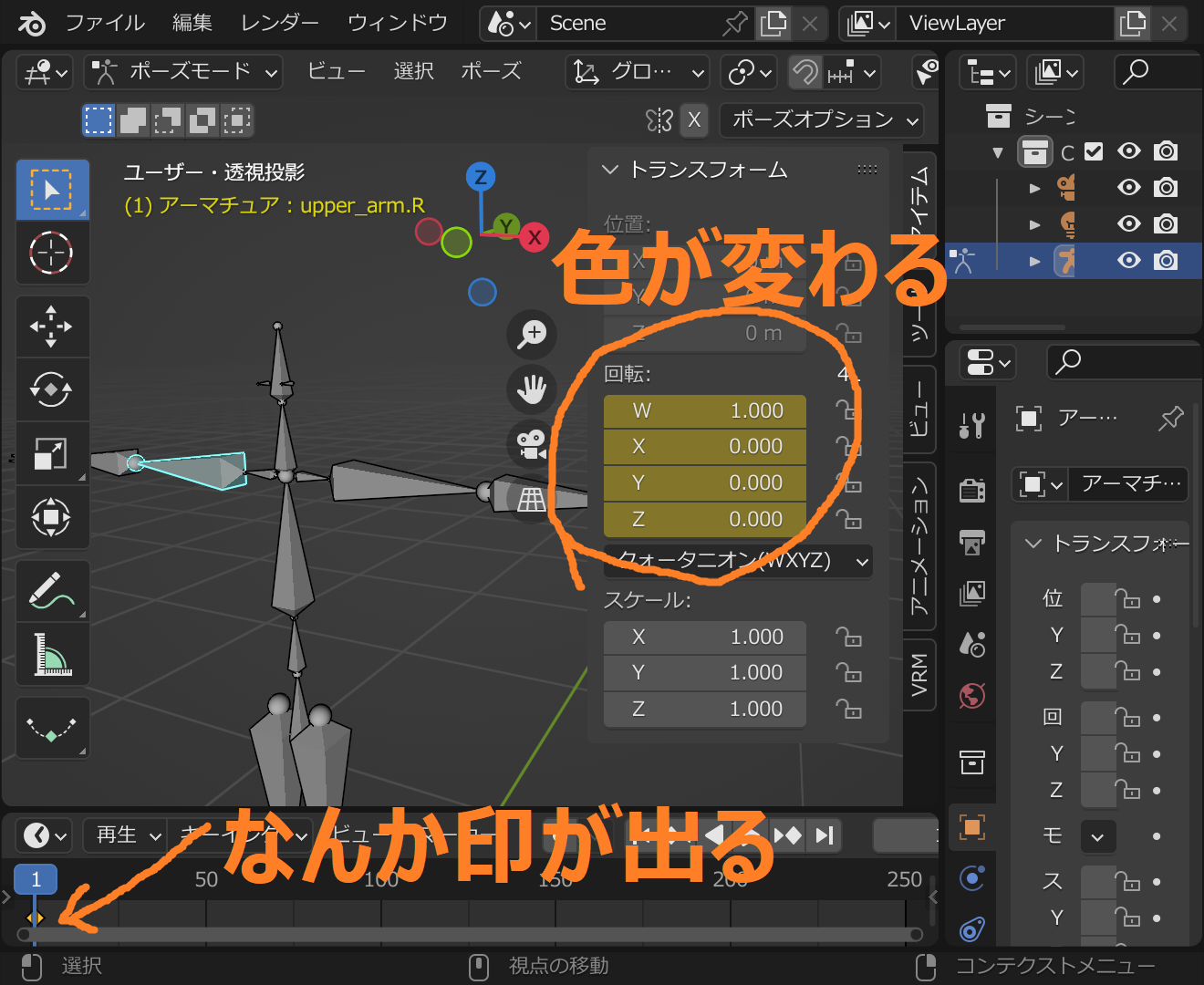Image resolution: width=1204 pixels, height=985 pixels.
Task: Select the Move tool
Action: click(52, 326)
